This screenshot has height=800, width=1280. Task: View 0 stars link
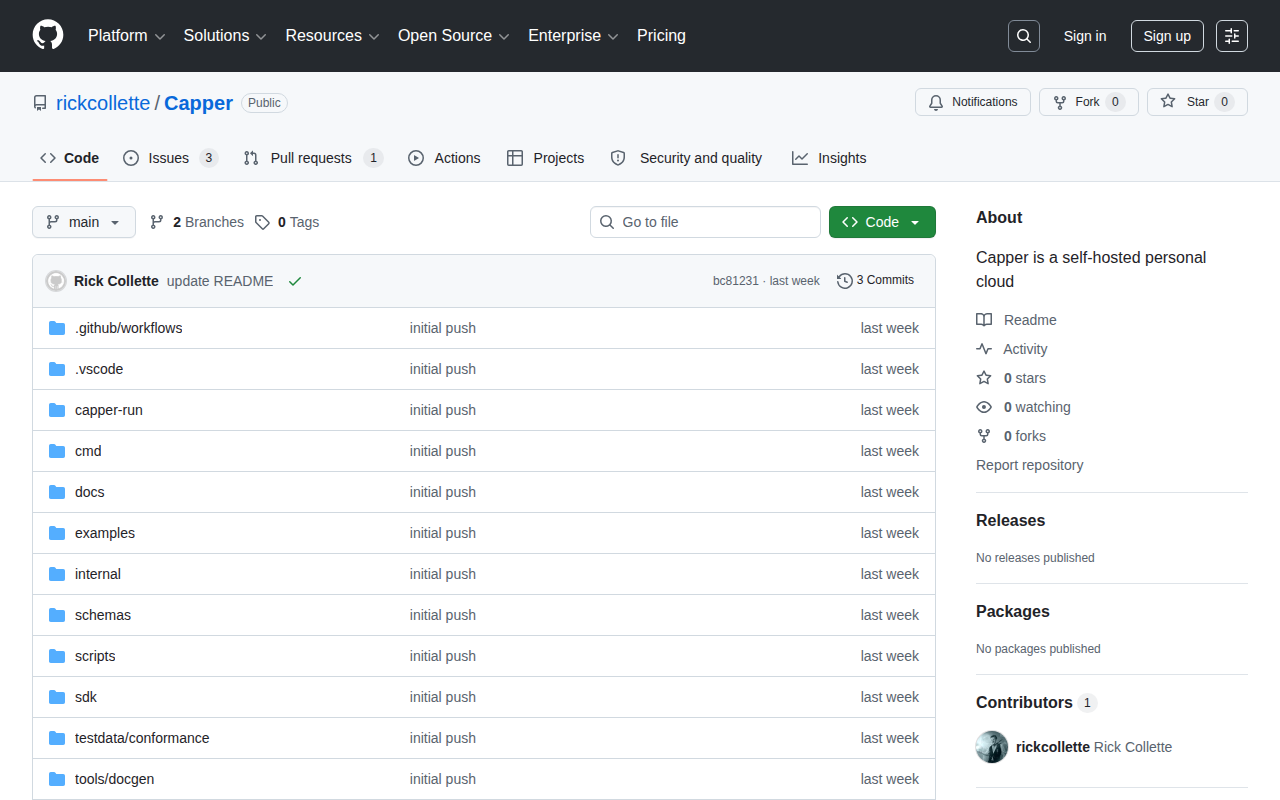(1011, 378)
